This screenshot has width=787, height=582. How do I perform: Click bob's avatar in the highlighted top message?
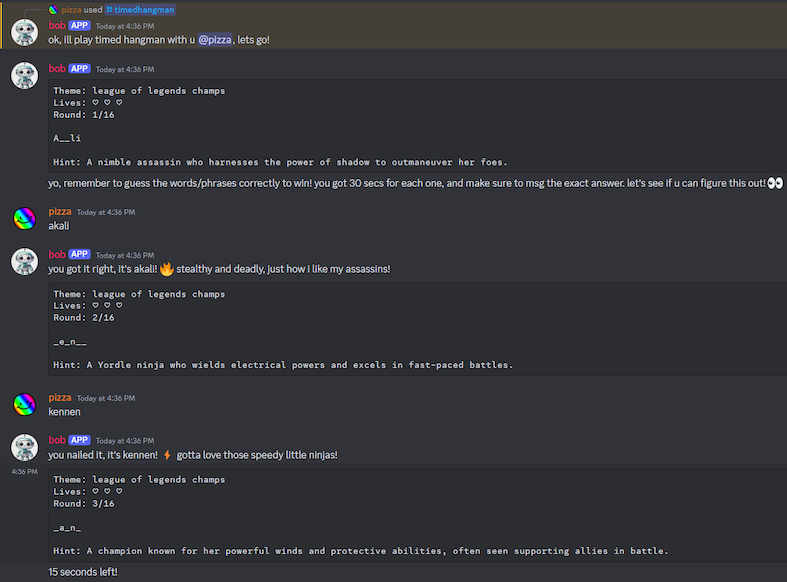pyautogui.click(x=25, y=33)
